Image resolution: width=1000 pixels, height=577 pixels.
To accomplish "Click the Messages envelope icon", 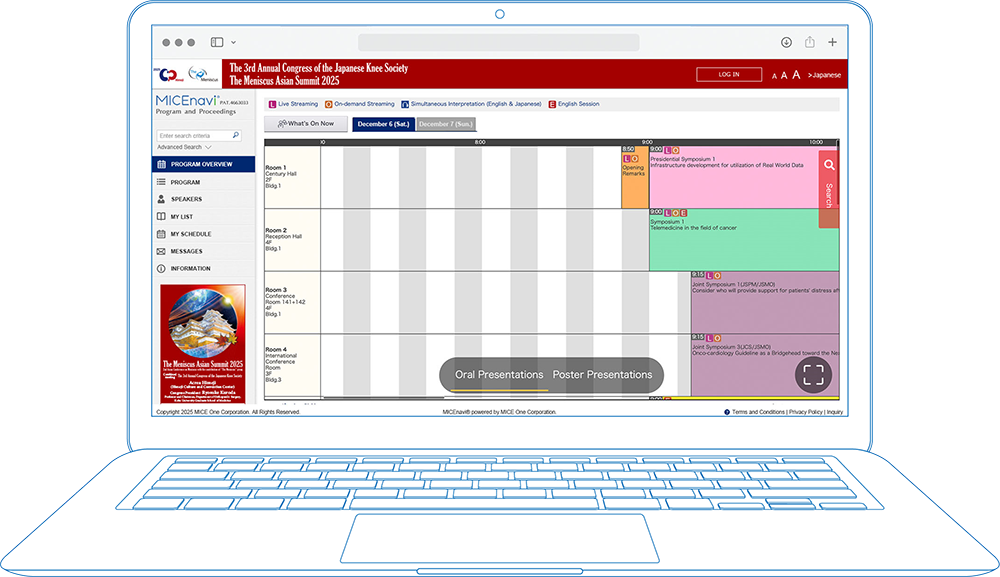I will tap(161, 251).
